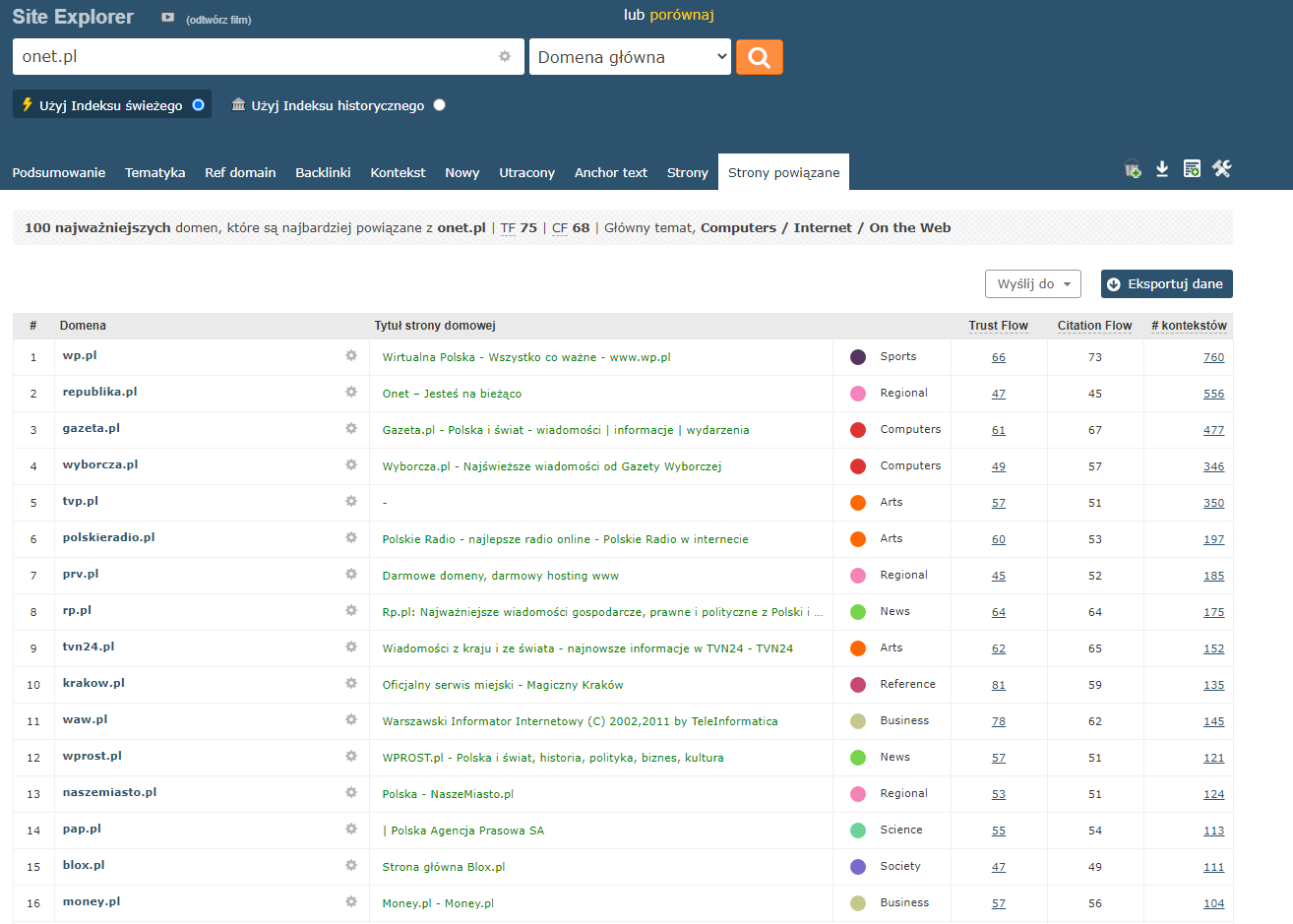Viewport: 1293px width, 924px height.
Task: Click context count 113 for pap.pl
Action: (x=1214, y=831)
